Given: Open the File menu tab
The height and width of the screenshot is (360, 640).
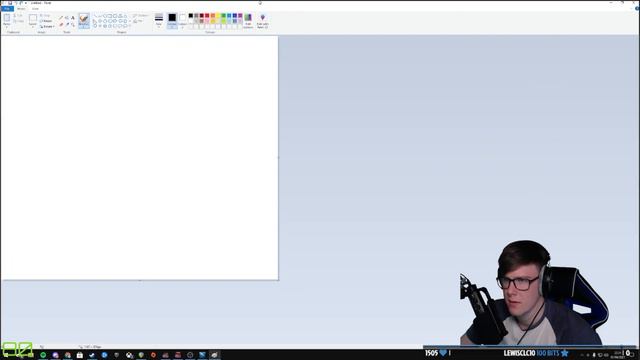Looking at the screenshot, I should [x=7, y=9].
